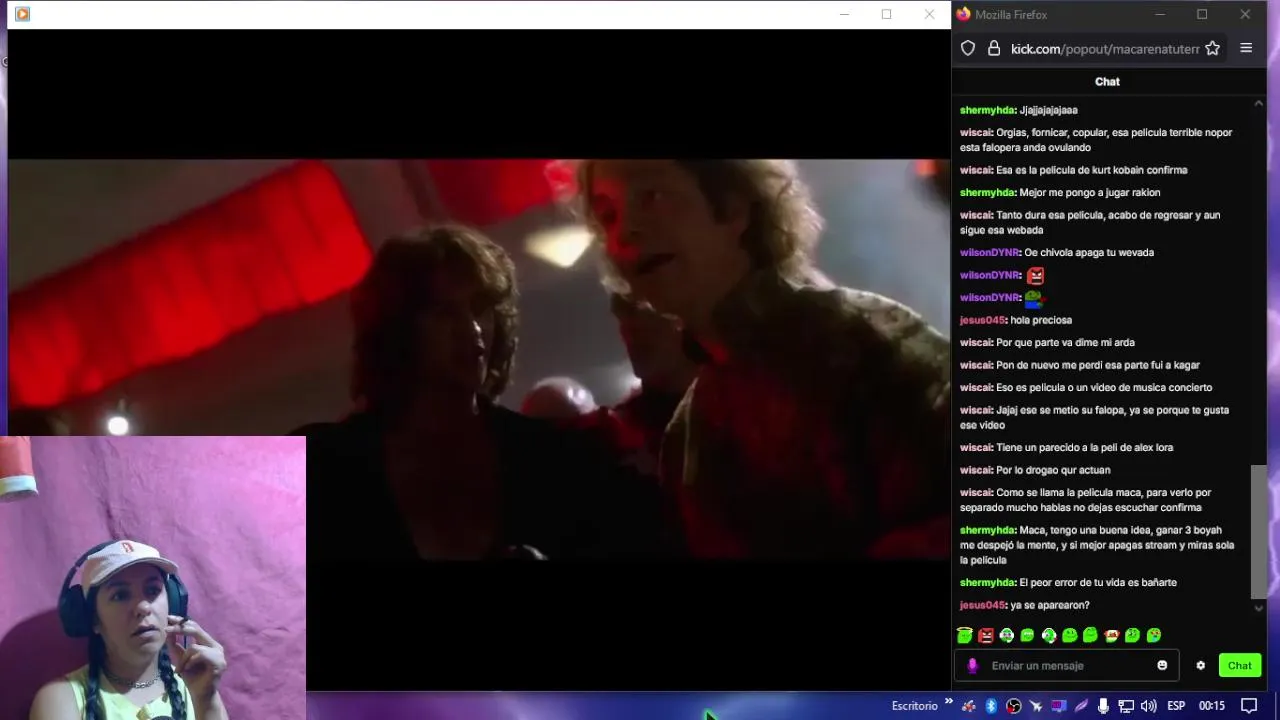
Task: Click the site security padlock icon
Action: [993, 48]
